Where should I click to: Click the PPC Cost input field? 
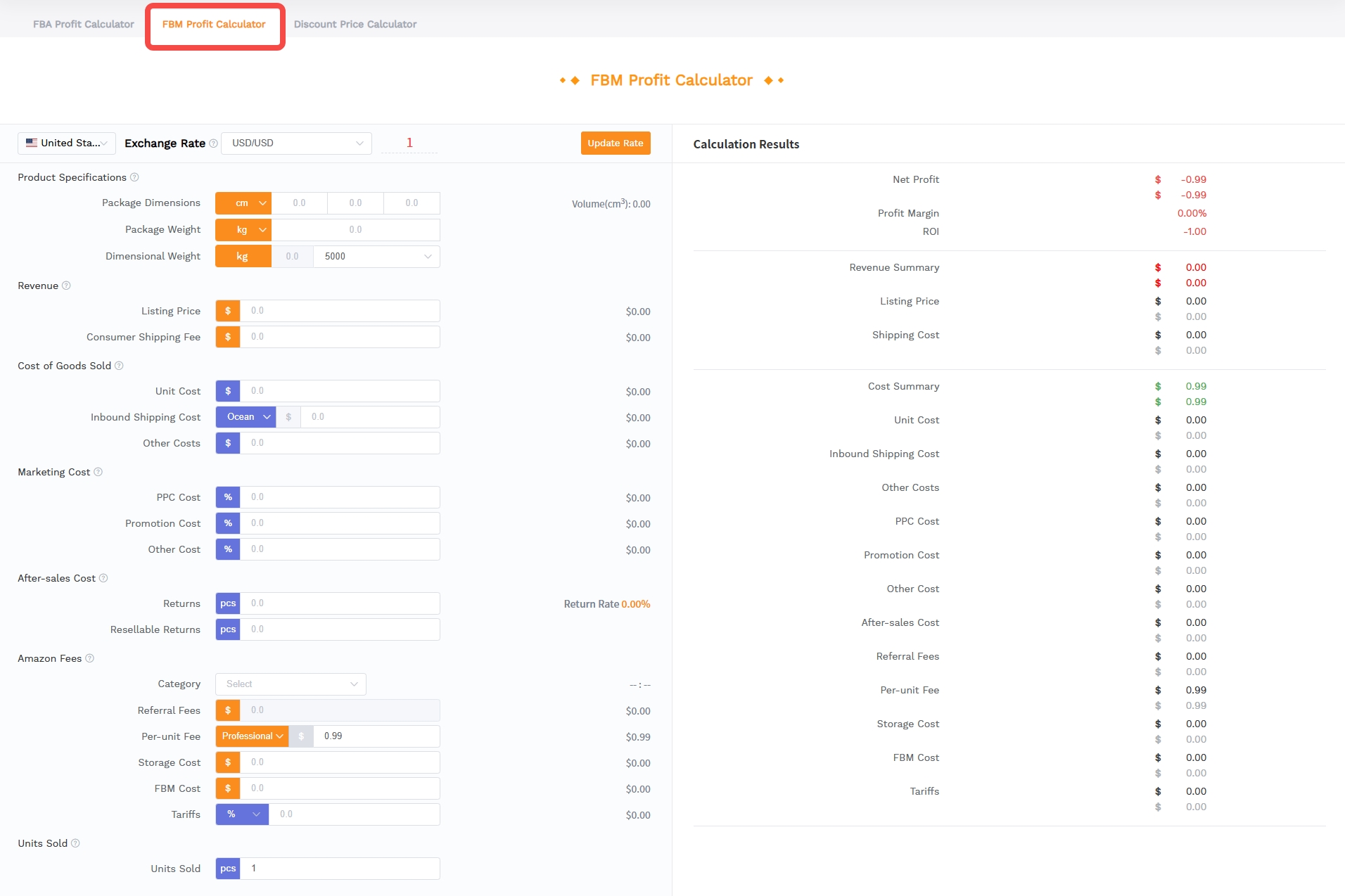[340, 497]
